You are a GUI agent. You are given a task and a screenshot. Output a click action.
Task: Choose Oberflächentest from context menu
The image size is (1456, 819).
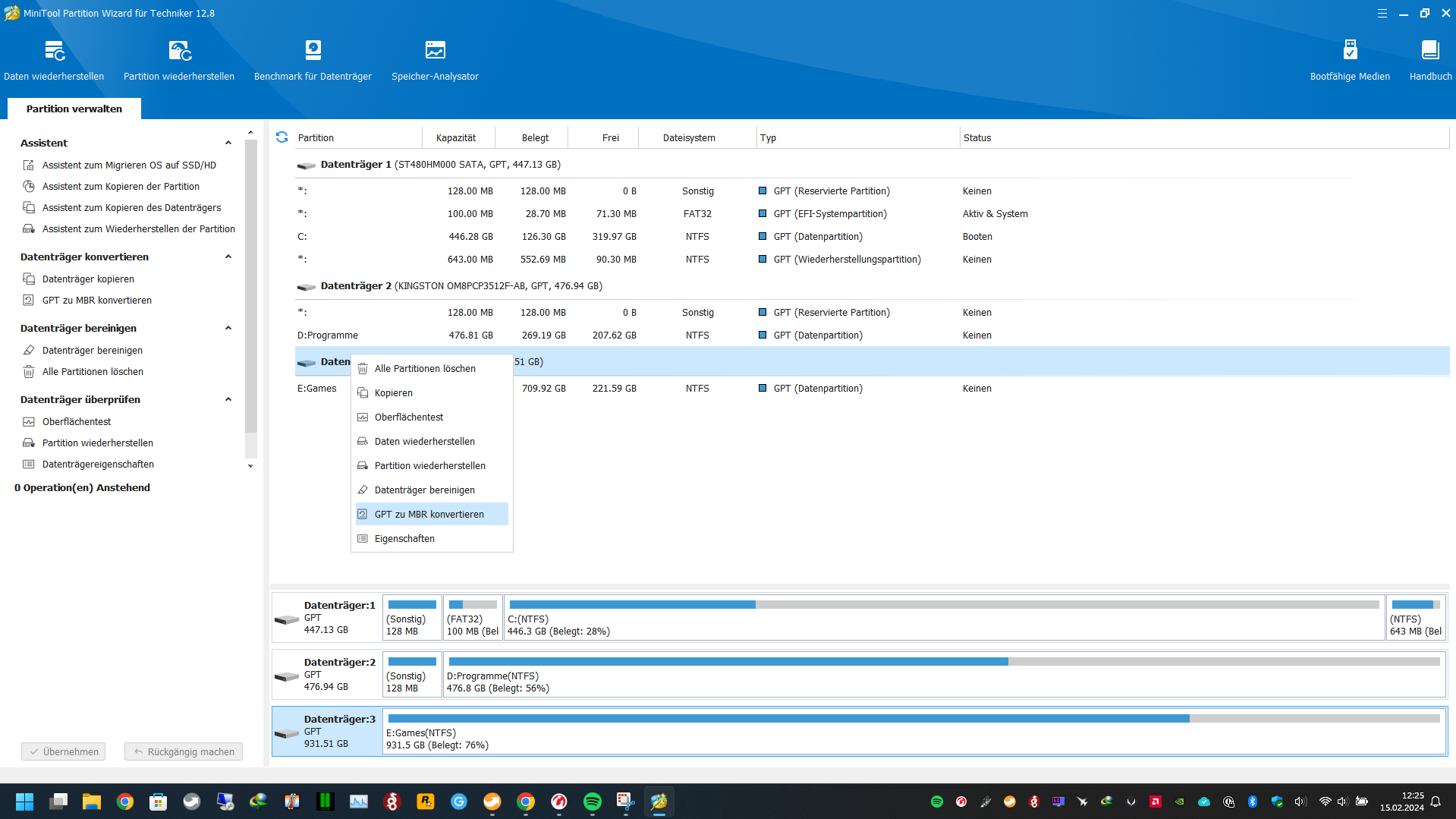click(x=432, y=417)
